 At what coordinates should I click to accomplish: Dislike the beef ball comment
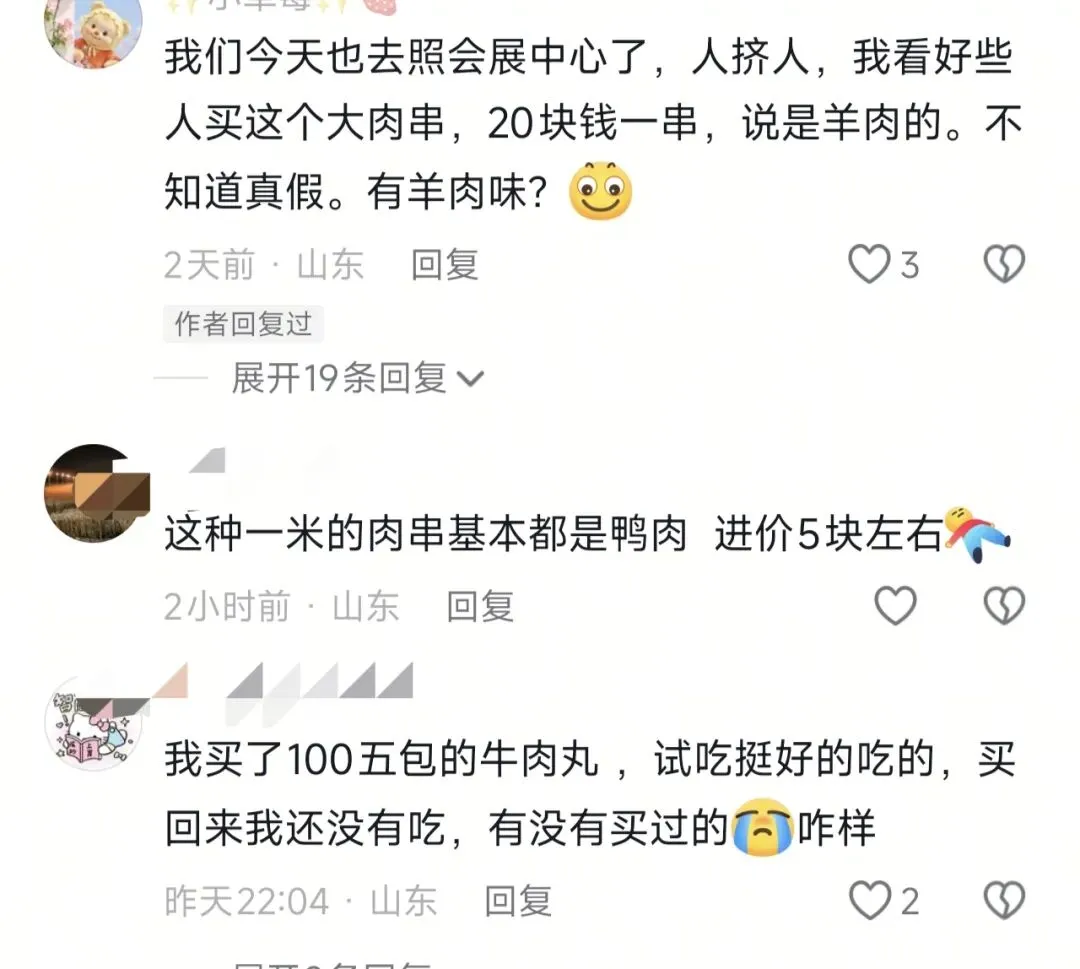click(1004, 901)
